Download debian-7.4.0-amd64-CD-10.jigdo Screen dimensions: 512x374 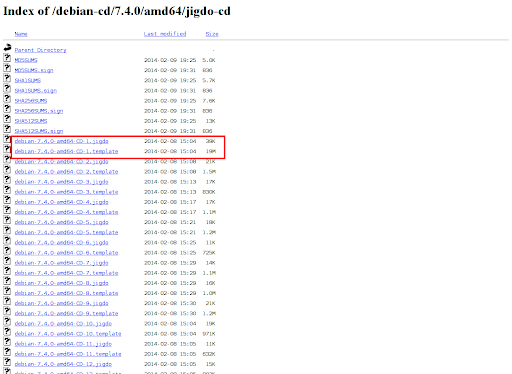63,324
